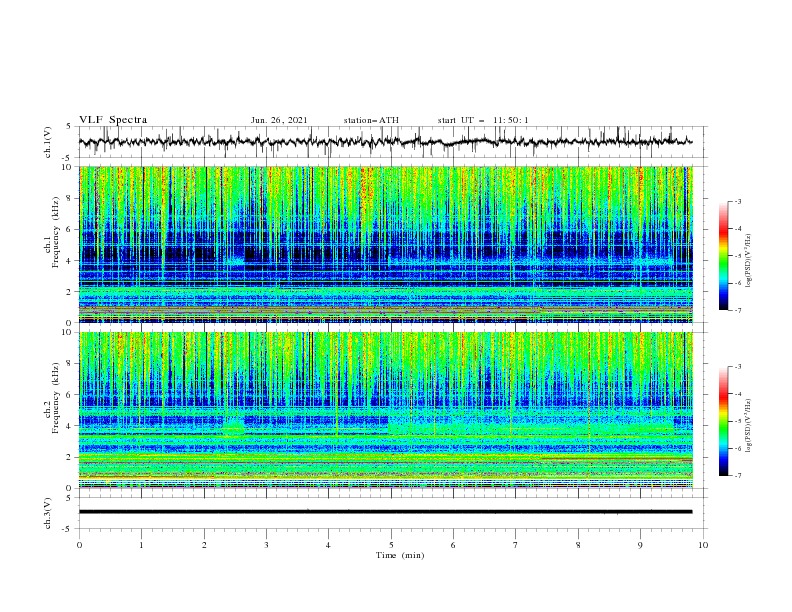Click the log(PSD) label beside ch.1 colorbar

click(x=749, y=261)
